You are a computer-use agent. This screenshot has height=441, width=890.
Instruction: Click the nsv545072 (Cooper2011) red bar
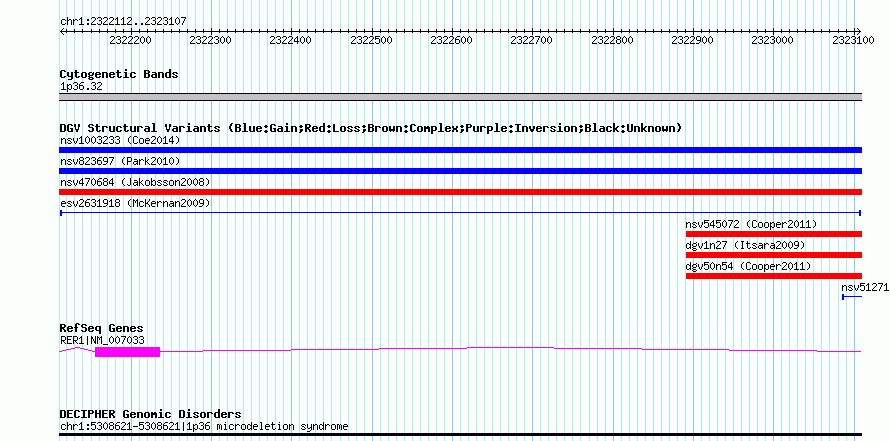774,234
